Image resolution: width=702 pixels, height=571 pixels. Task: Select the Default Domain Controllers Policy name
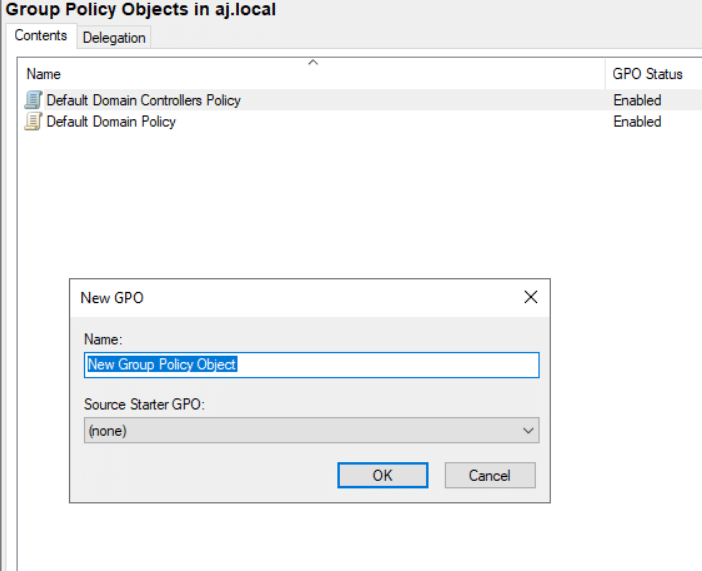coord(143,100)
